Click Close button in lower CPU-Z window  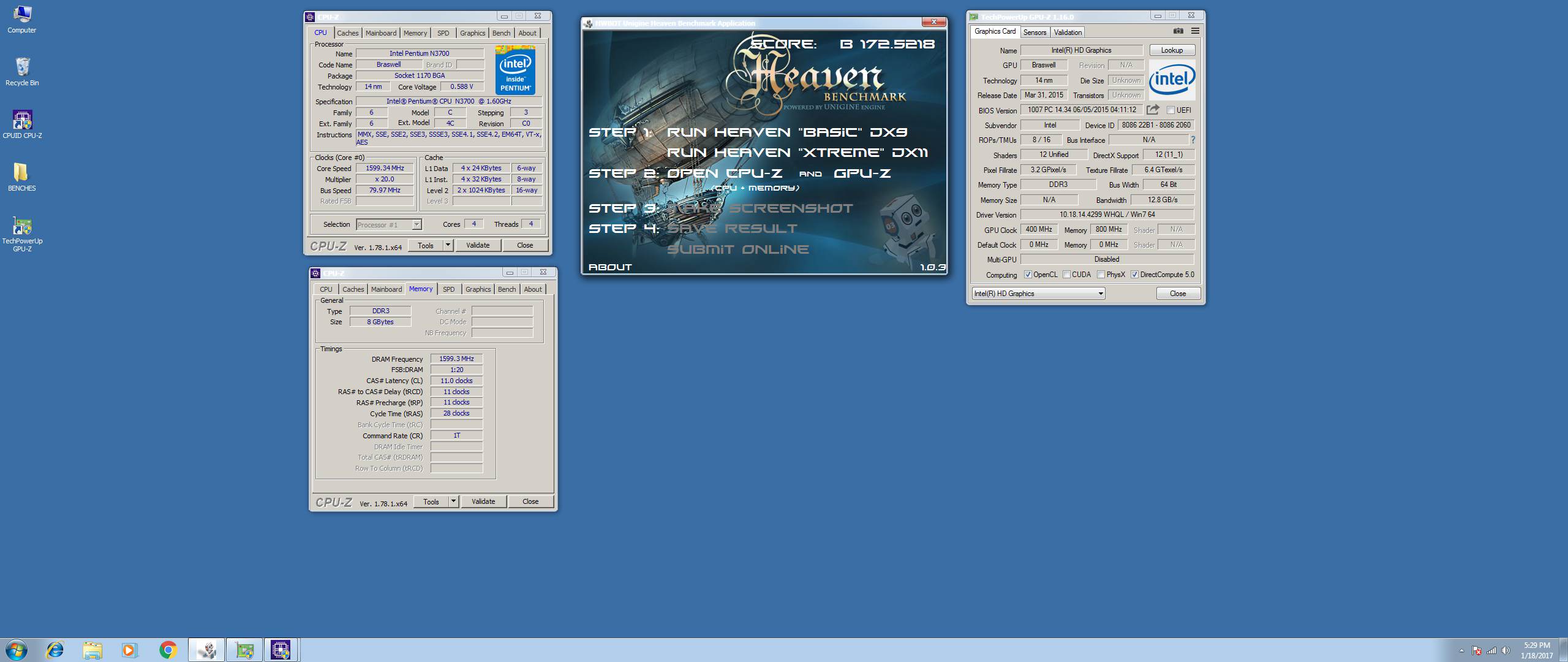pos(530,501)
